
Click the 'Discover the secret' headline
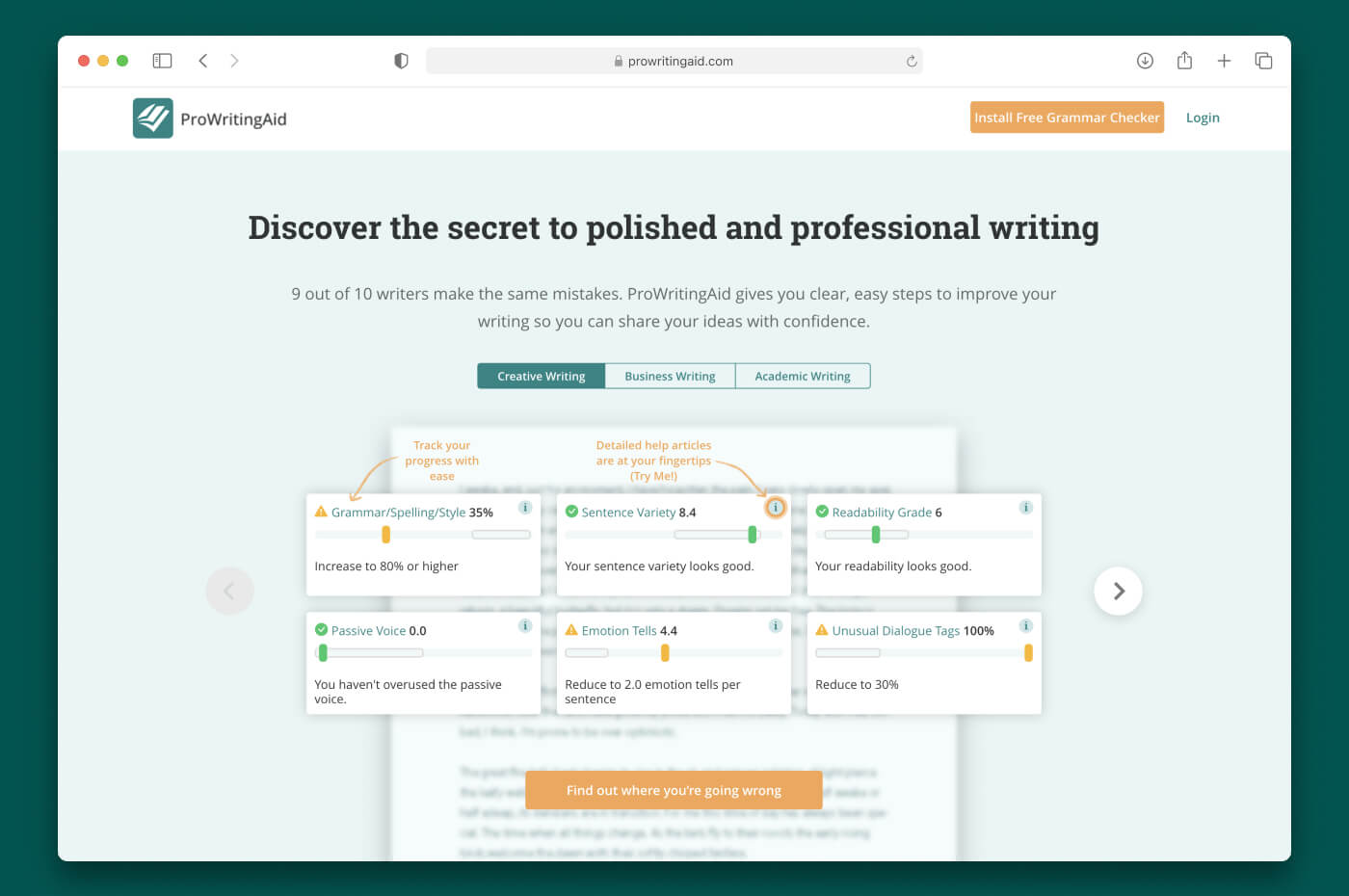tap(674, 228)
